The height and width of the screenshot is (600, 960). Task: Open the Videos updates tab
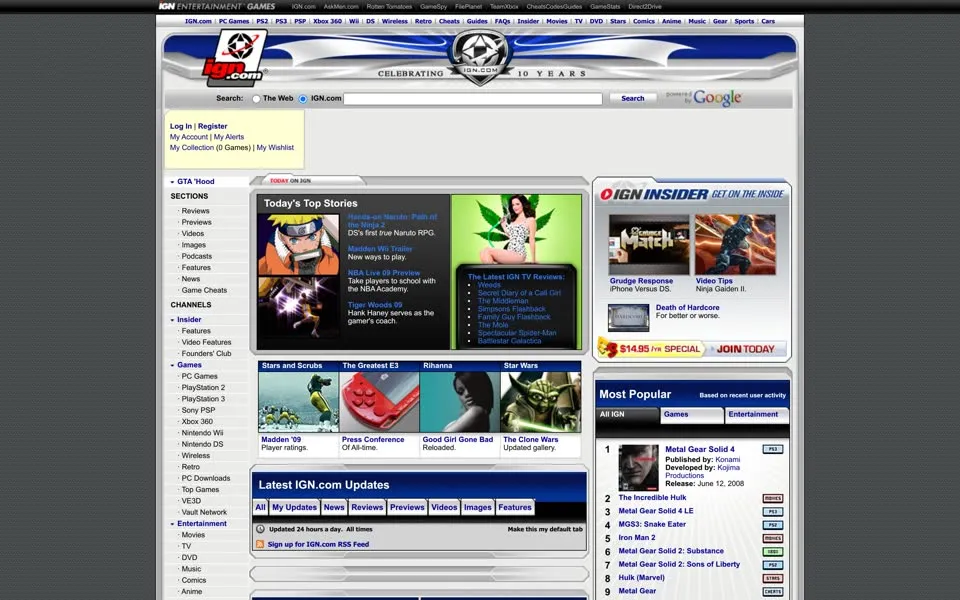pyautogui.click(x=444, y=508)
